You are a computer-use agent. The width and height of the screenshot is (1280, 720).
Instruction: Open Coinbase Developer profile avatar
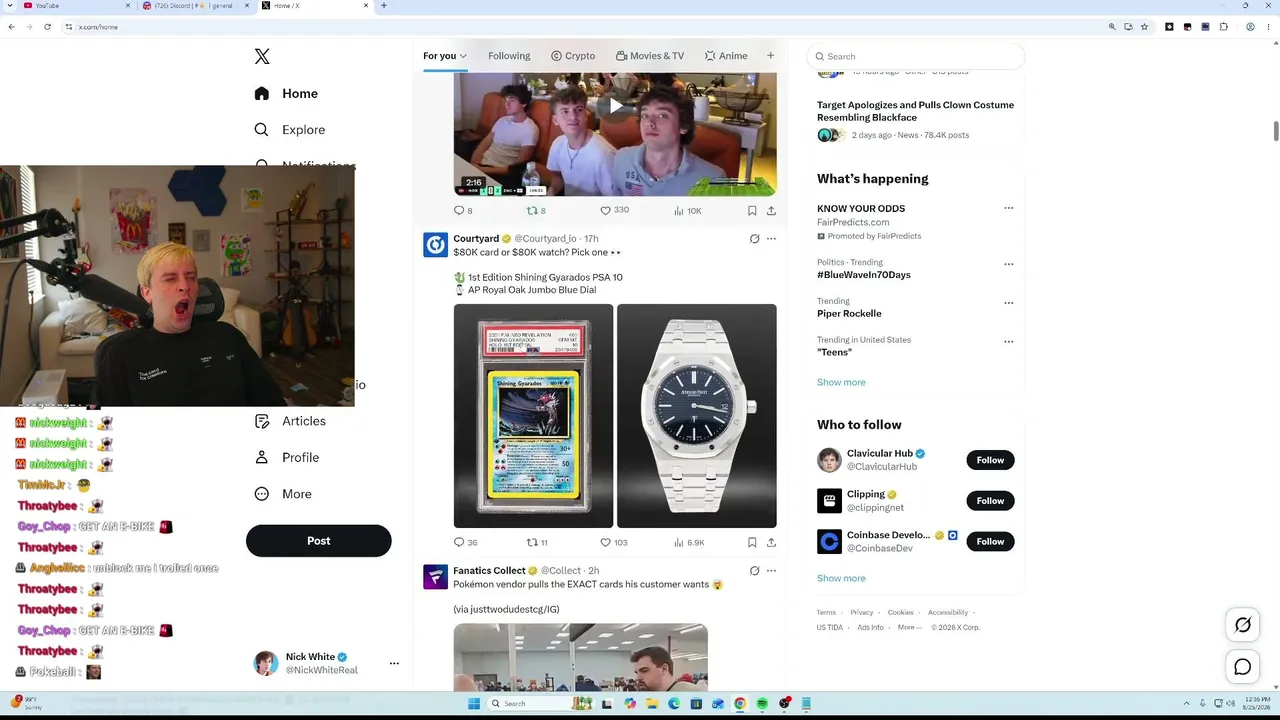click(x=829, y=542)
